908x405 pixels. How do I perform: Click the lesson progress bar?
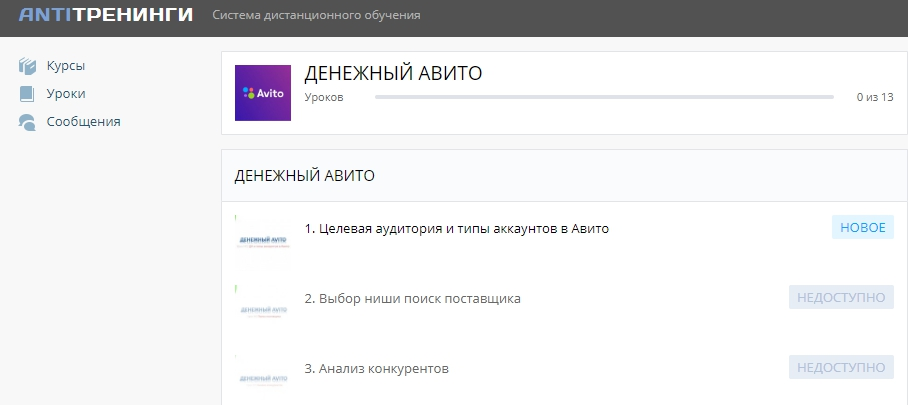tap(604, 97)
